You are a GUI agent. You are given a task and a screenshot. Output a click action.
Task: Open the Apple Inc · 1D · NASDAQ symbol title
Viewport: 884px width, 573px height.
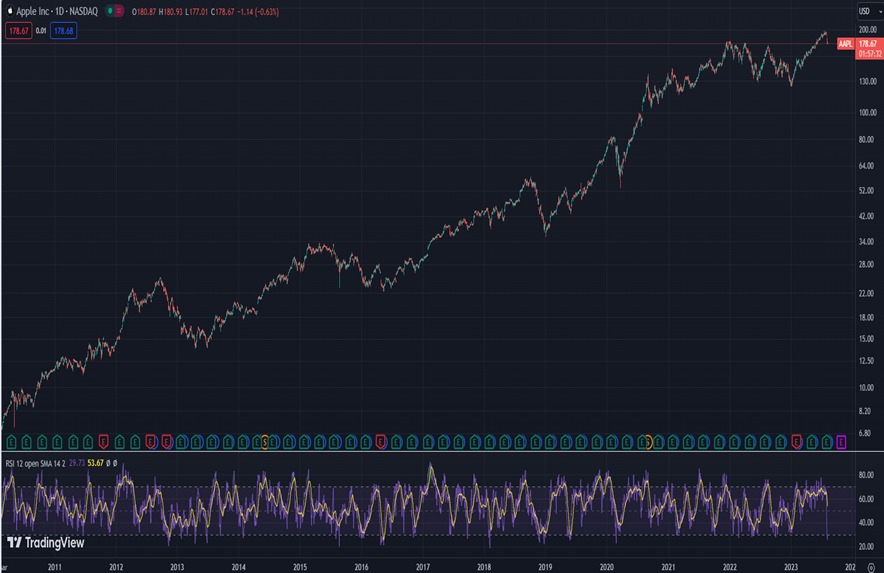(57, 11)
